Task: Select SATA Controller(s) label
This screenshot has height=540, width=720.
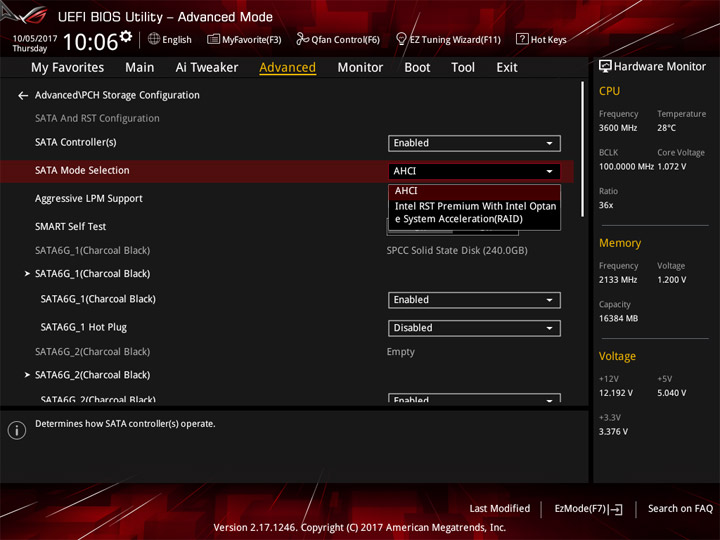Action: (76, 142)
